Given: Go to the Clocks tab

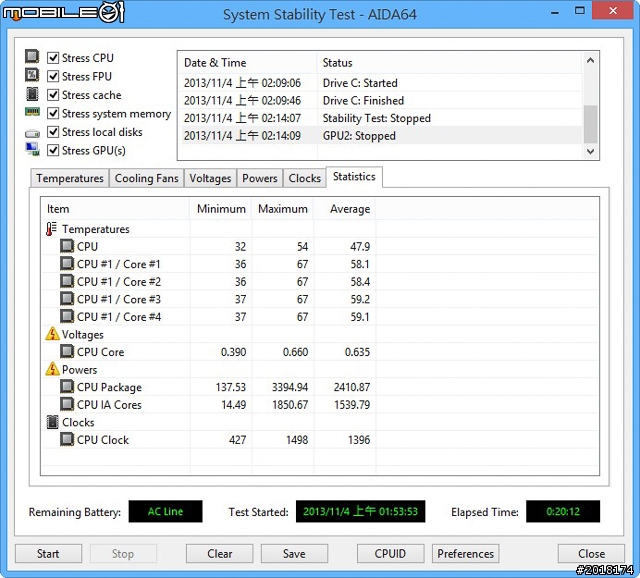Looking at the screenshot, I should click(x=304, y=178).
